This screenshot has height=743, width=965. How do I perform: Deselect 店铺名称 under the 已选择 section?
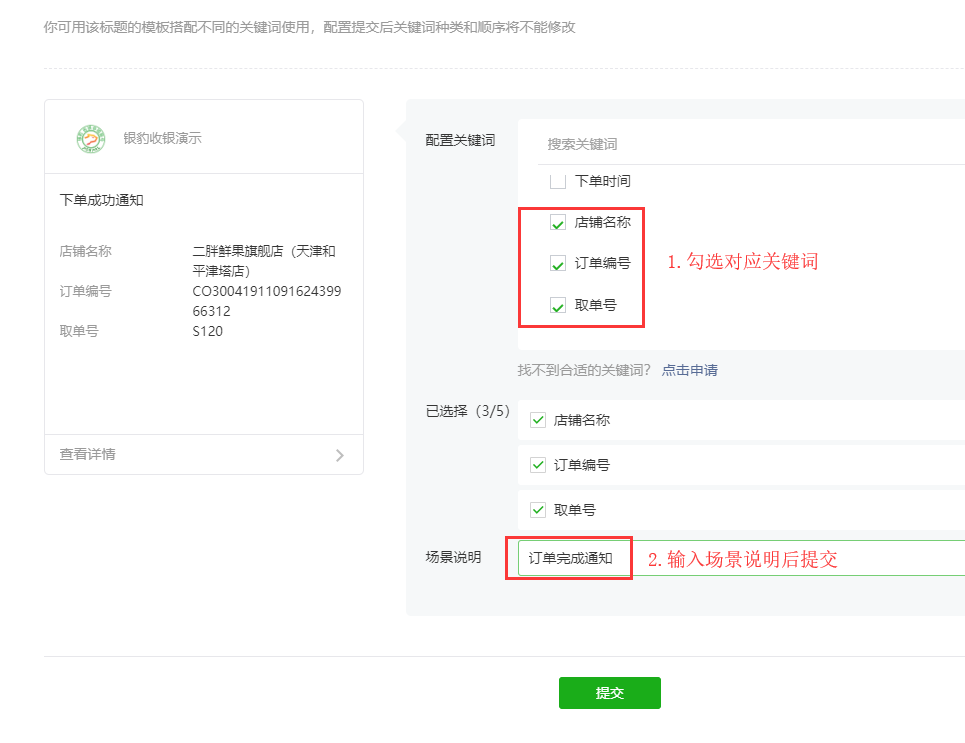click(538, 420)
